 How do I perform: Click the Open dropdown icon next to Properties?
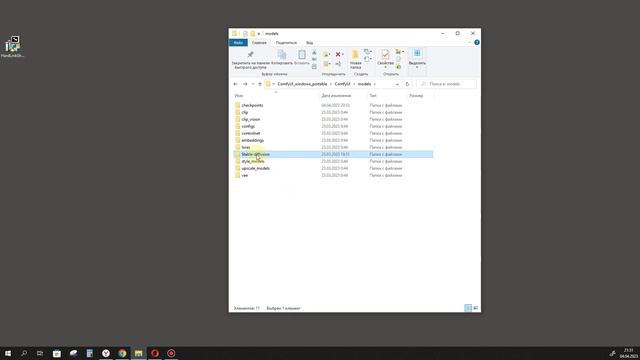click(x=399, y=52)
